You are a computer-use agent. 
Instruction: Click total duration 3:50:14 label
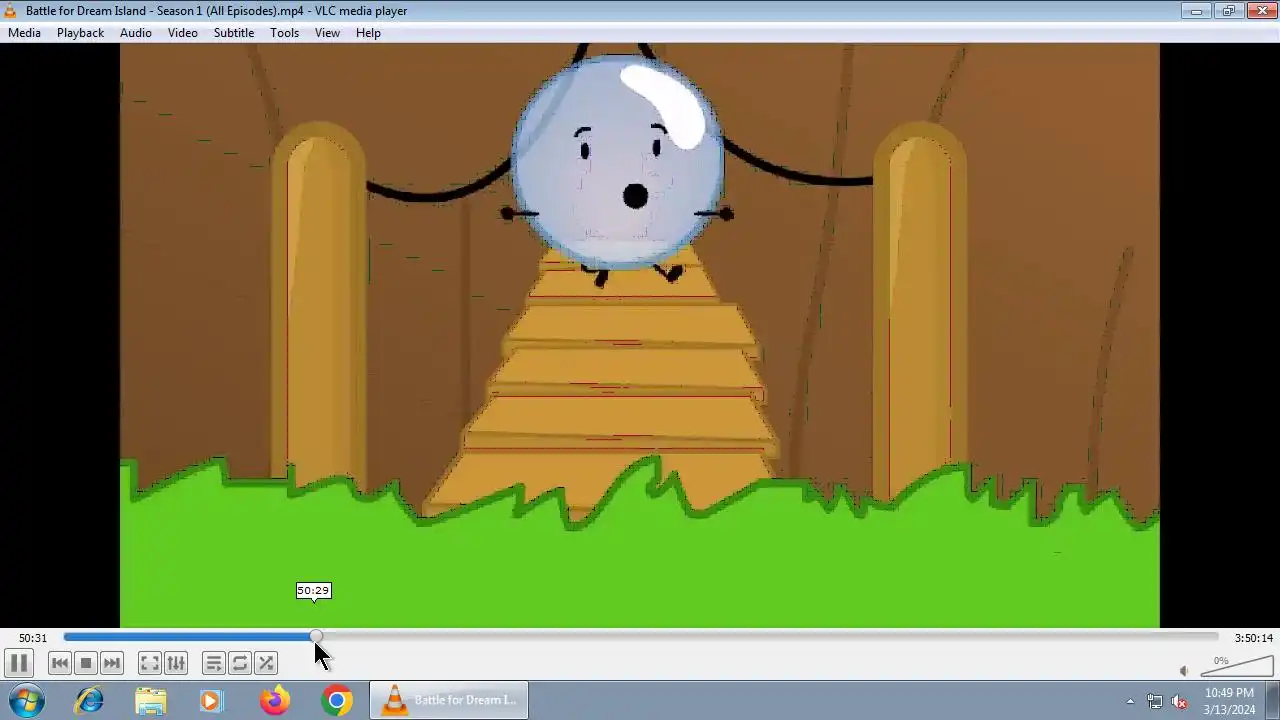click(x=1253, y=638)
